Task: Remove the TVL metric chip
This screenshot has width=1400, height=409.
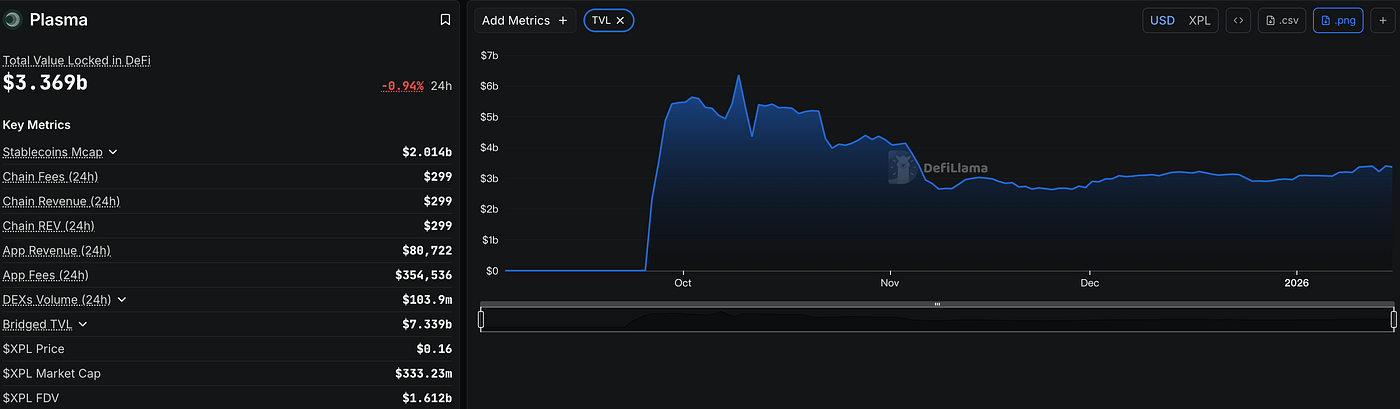Action: pos(620,20)
